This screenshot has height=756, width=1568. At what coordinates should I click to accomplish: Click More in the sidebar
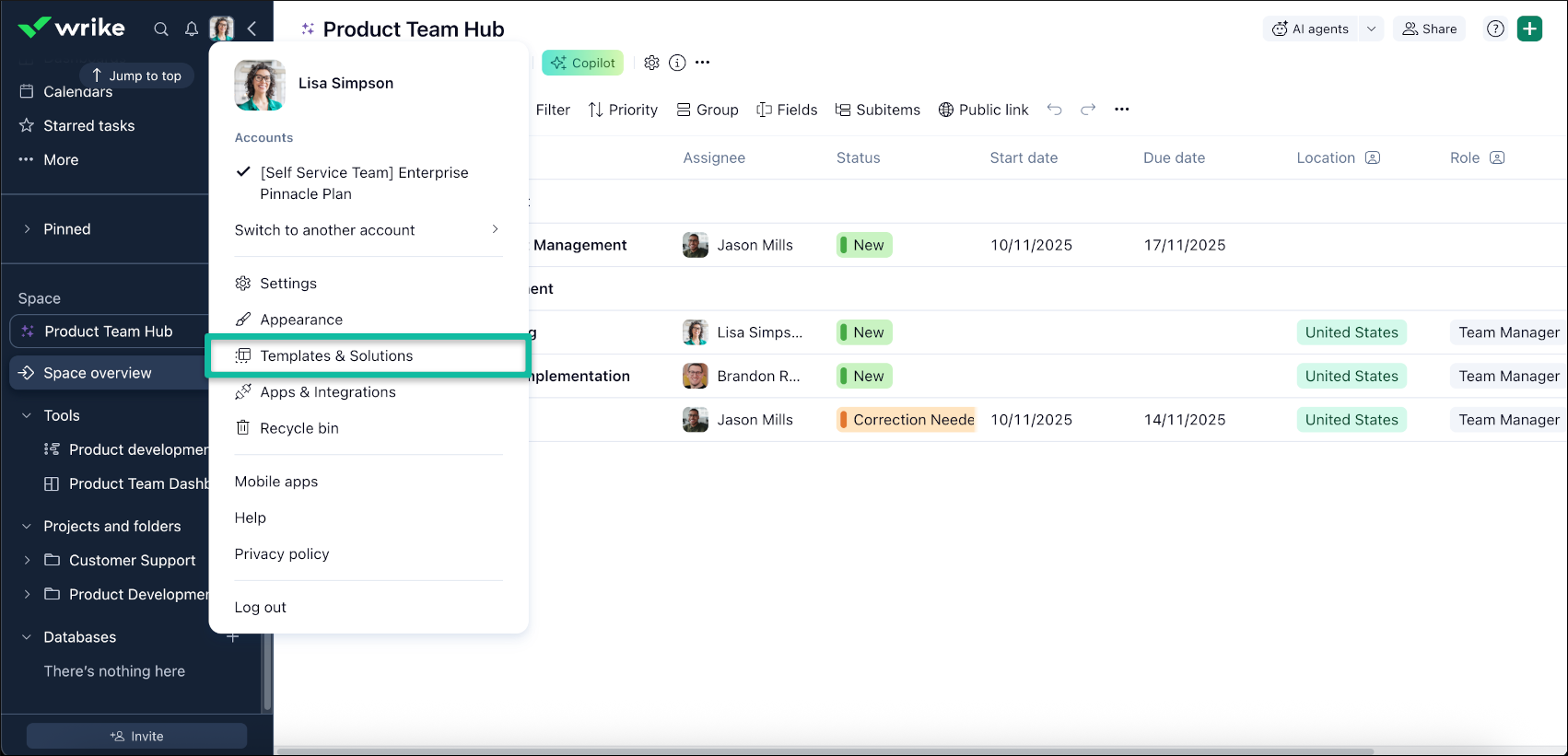pos(61,159)
